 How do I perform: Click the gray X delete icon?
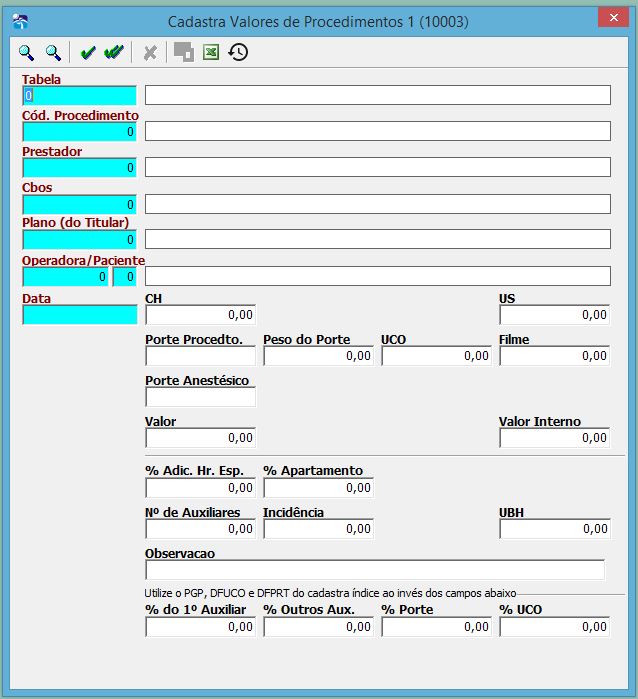point(150,53)
